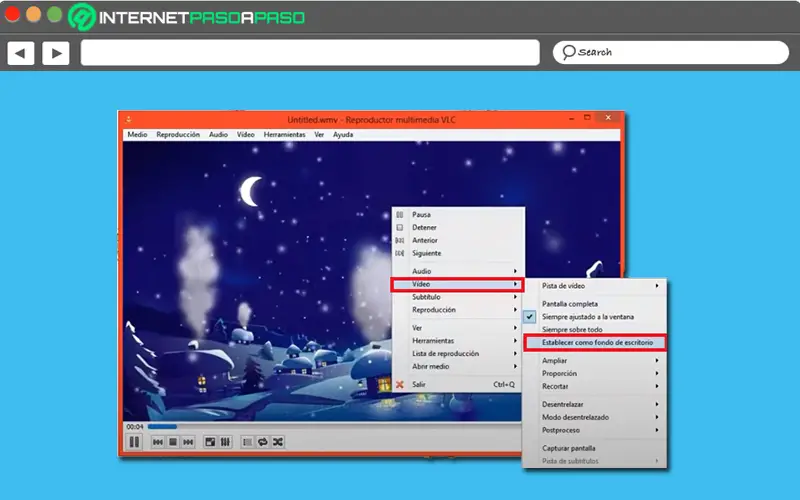This screenshot has width=800, height=500.
Task: Click the 00:04 elapsed time label
Action: [135, 427]
